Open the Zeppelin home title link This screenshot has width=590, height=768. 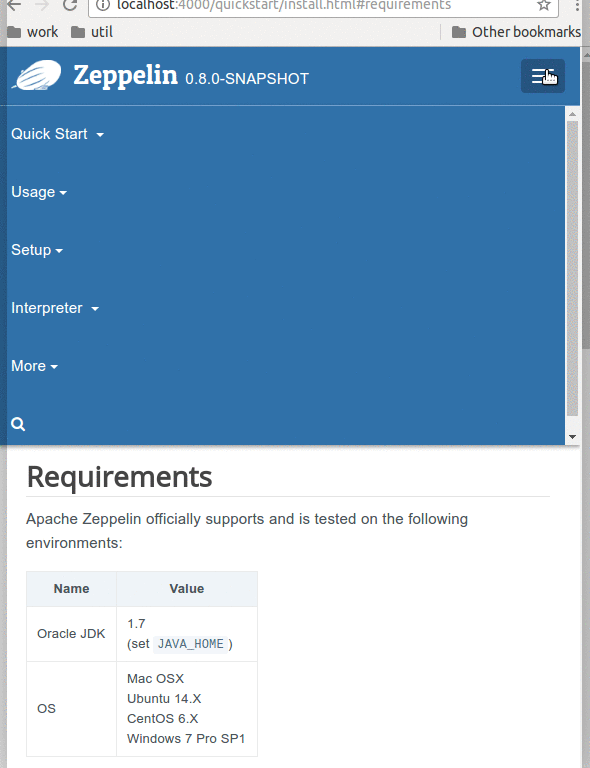(x=125, y=75)
